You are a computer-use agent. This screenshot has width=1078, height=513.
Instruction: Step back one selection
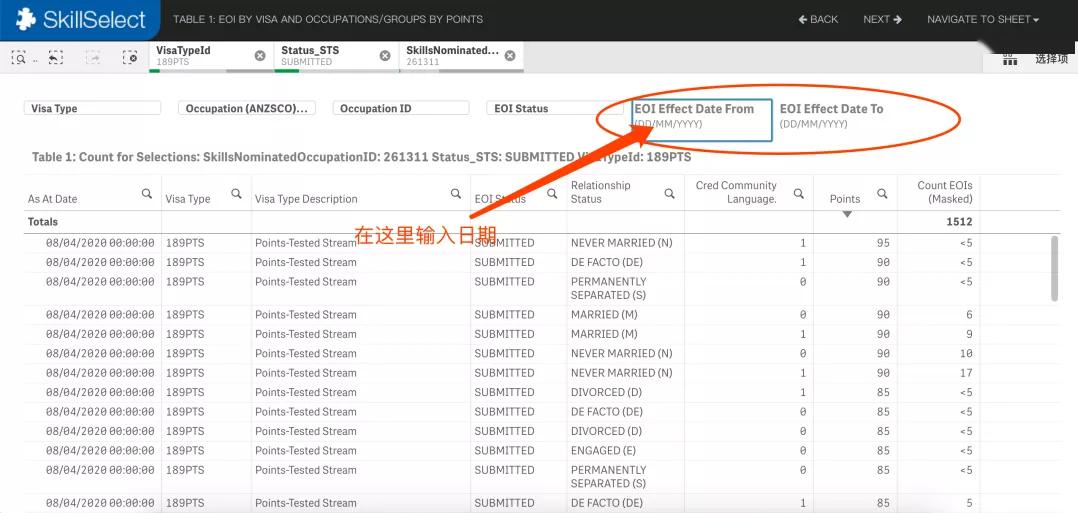56,58
